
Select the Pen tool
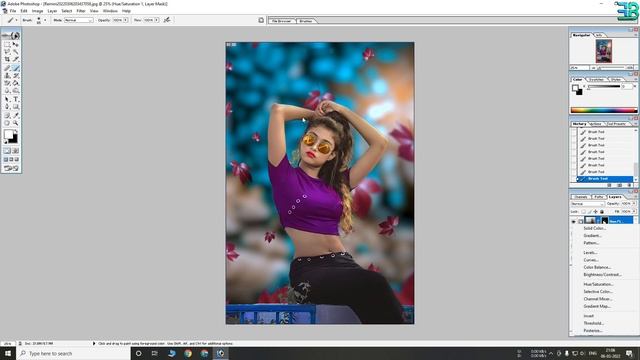tap(7, 107)
